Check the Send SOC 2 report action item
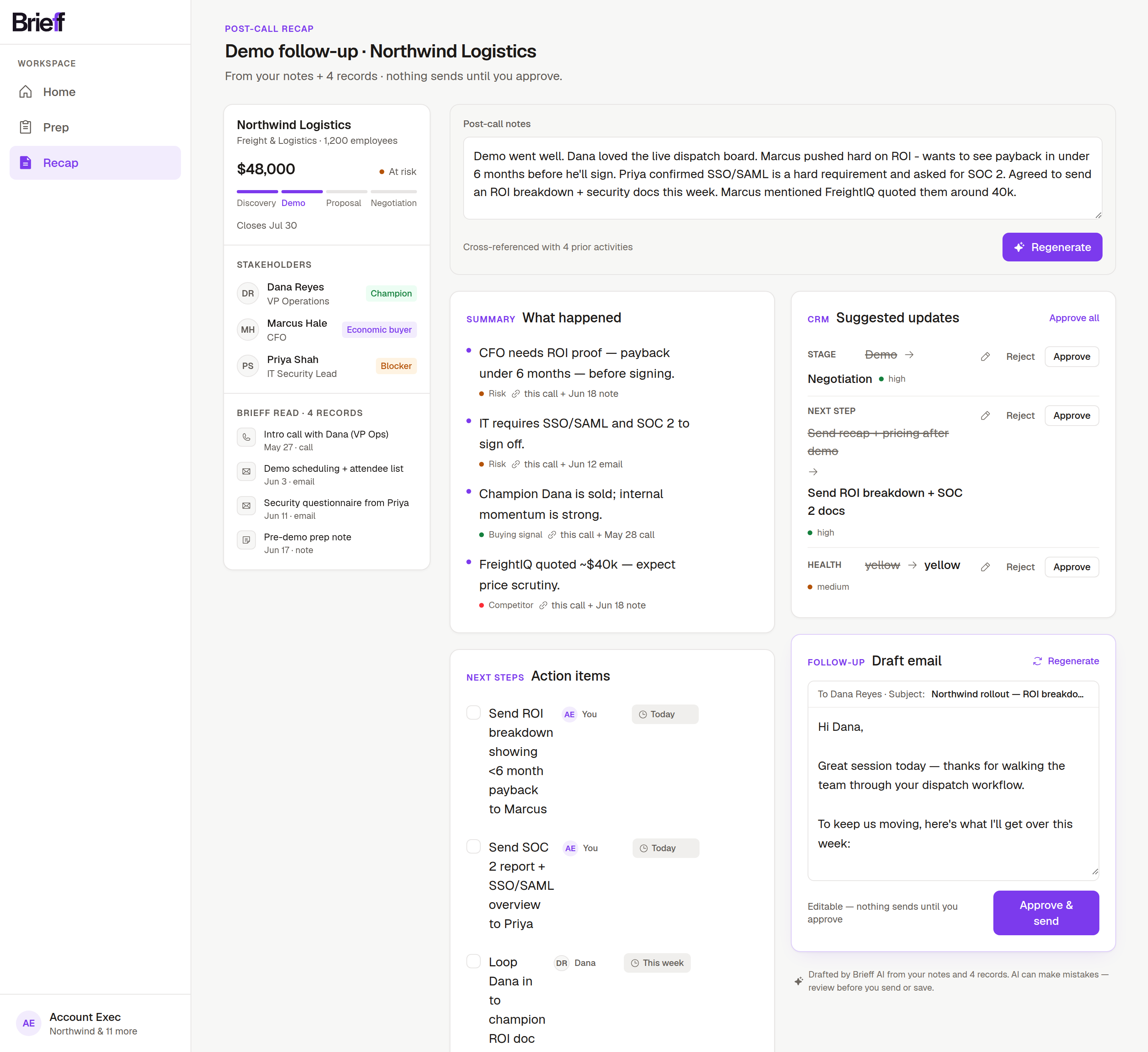Viewport: 1148px width, 1052px height. tap(473, 846)
